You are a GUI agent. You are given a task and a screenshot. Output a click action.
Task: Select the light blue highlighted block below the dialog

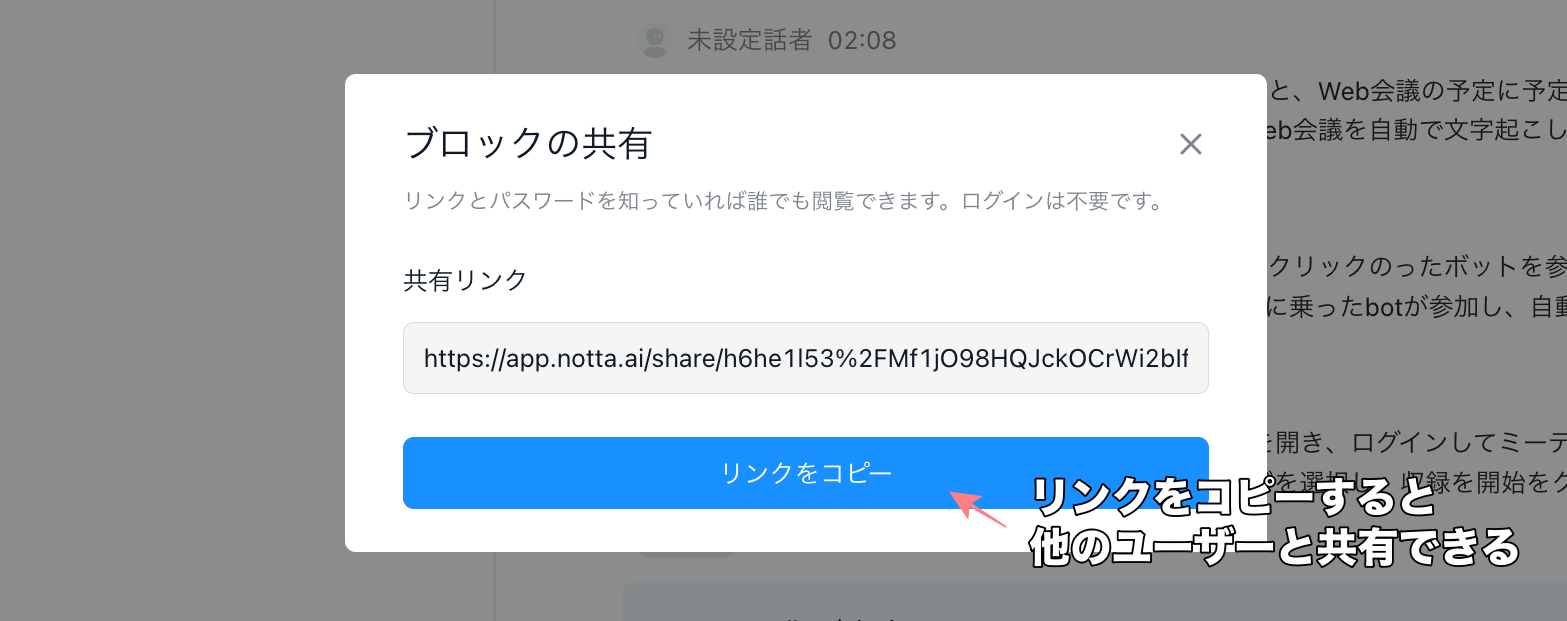1094,601
